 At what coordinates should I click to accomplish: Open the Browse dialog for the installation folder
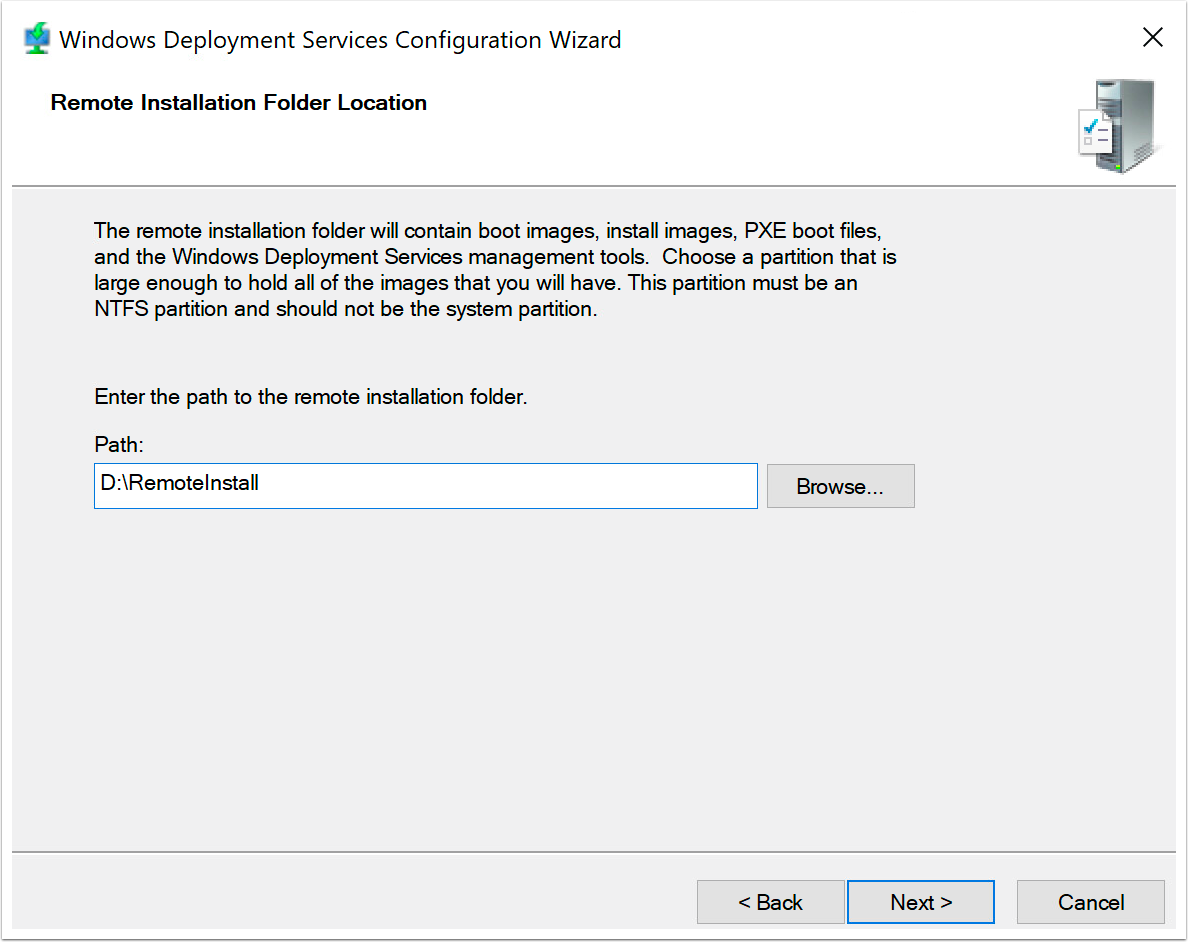(x=840, y=486)
